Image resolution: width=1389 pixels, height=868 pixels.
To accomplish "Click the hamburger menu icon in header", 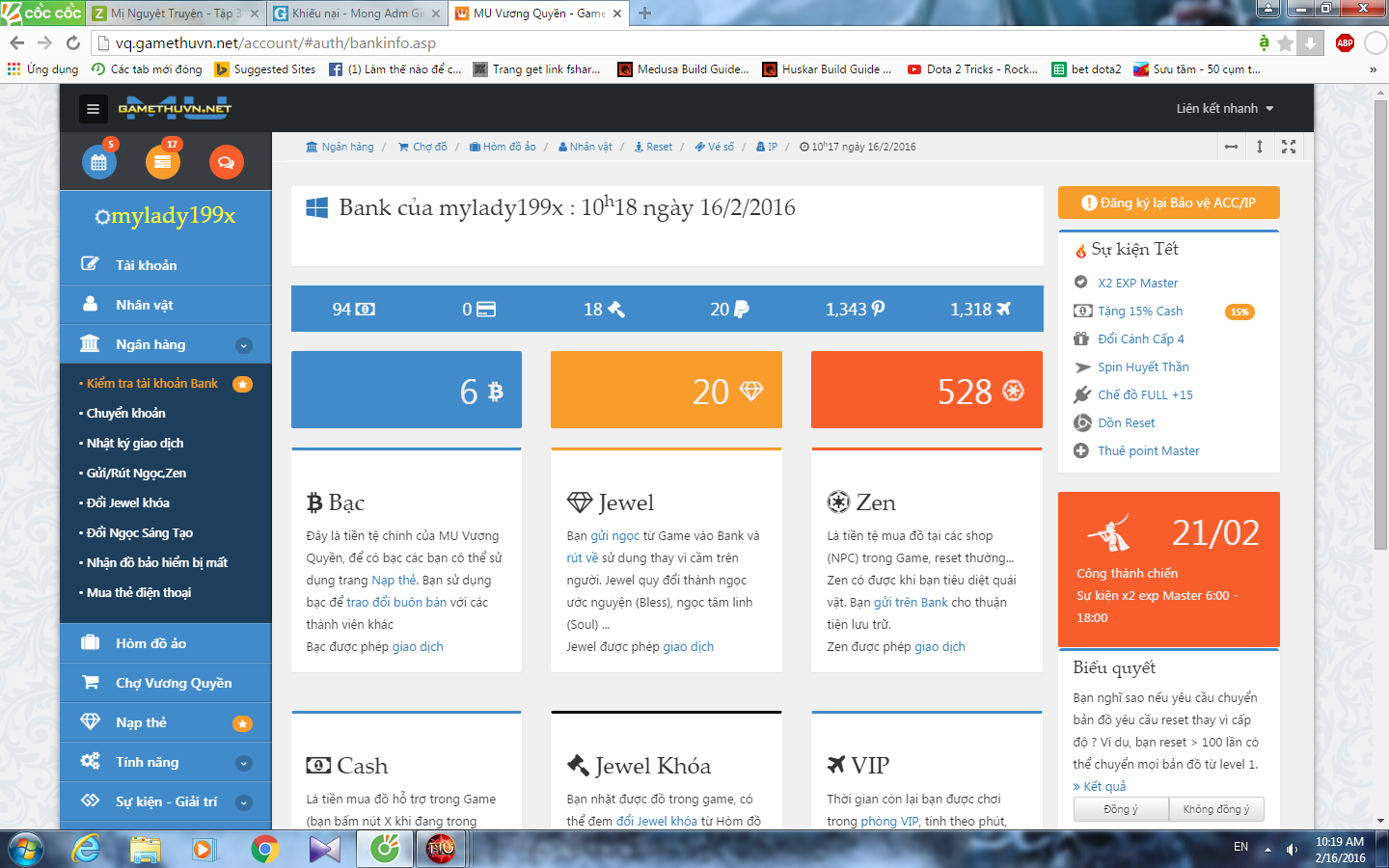I will coord(93,109).
